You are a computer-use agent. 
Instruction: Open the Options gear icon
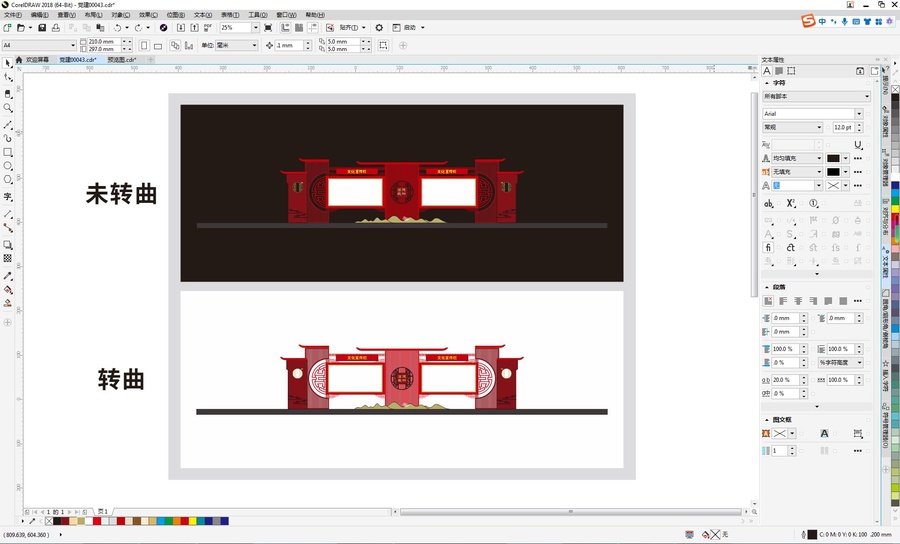click(379, 28)
